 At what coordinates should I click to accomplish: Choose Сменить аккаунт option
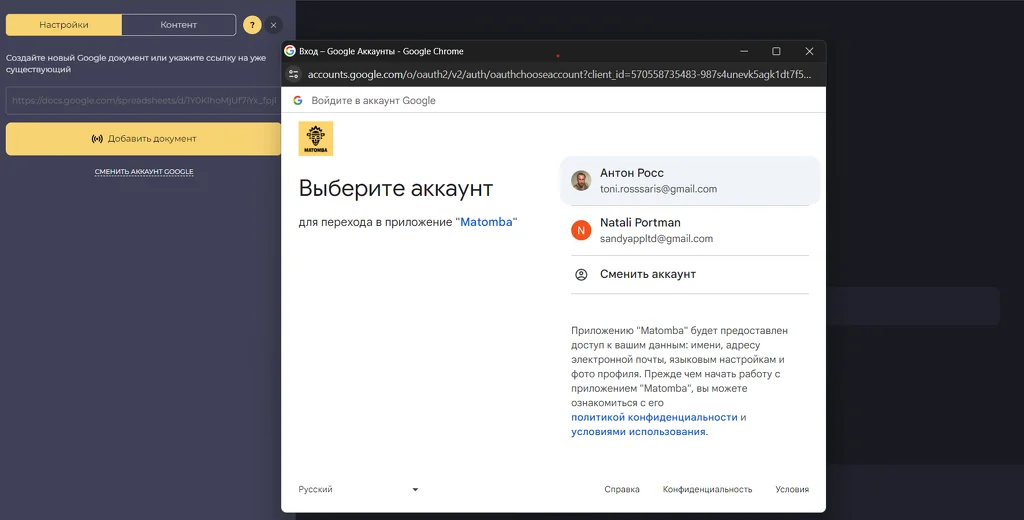(x=690, y=274)
